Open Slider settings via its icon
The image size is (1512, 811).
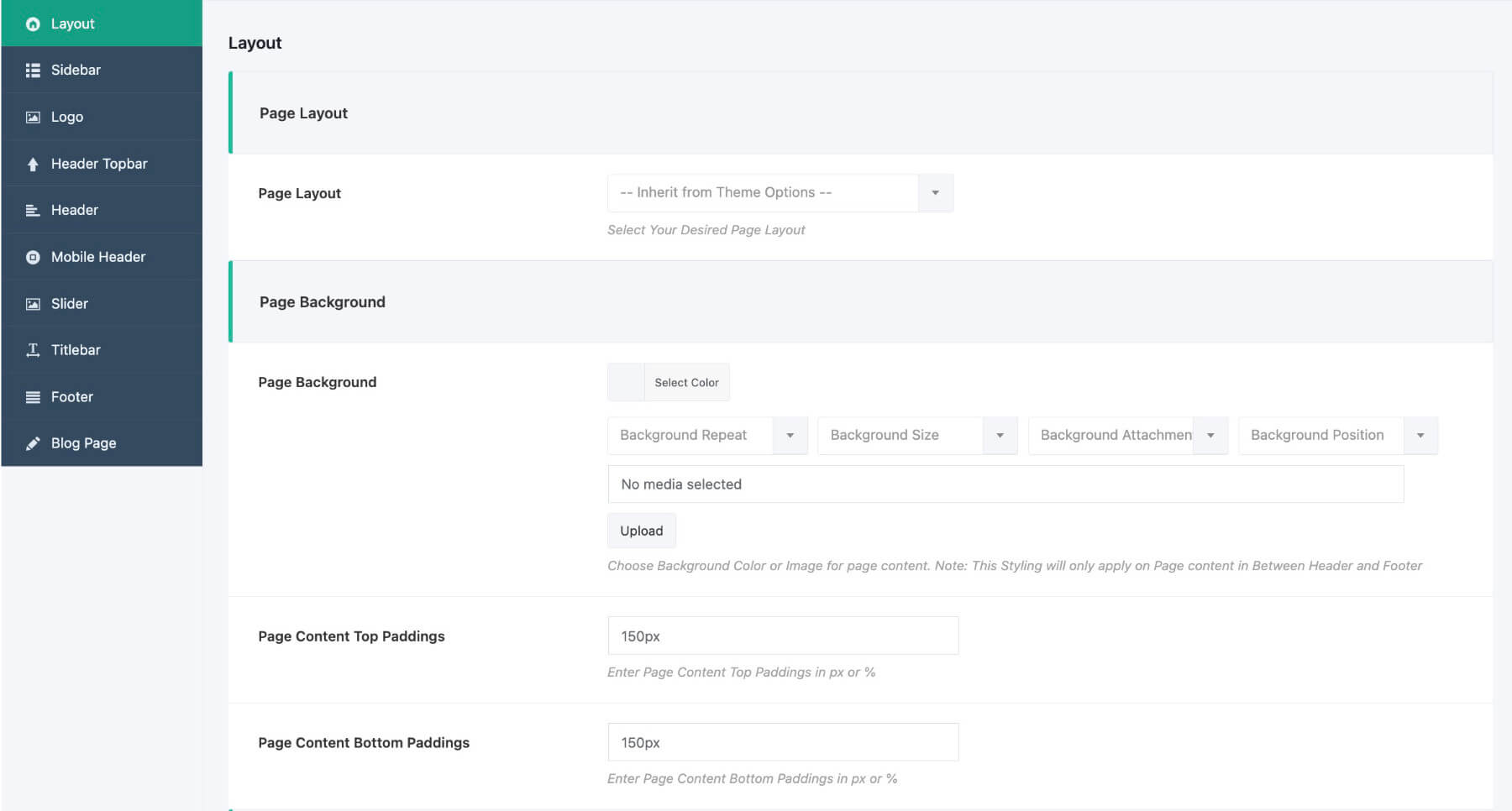pos(32,303)
